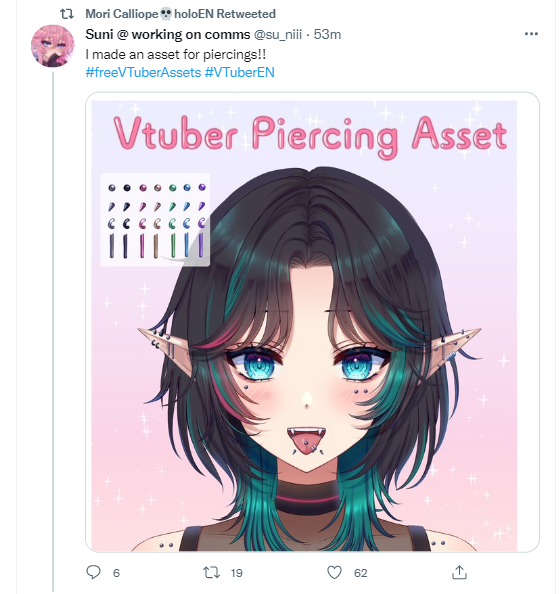559x594 pixels.
Task: Click the #freeVTuberAssets hashtag
Action: [143, 72]
